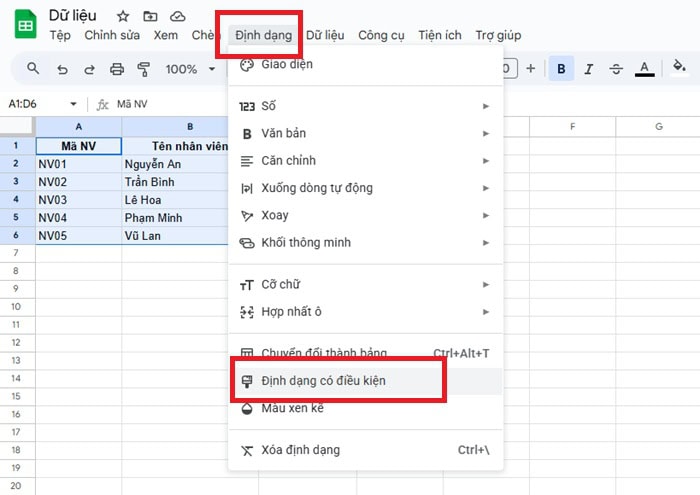Click the print icon

coord(116,69)
